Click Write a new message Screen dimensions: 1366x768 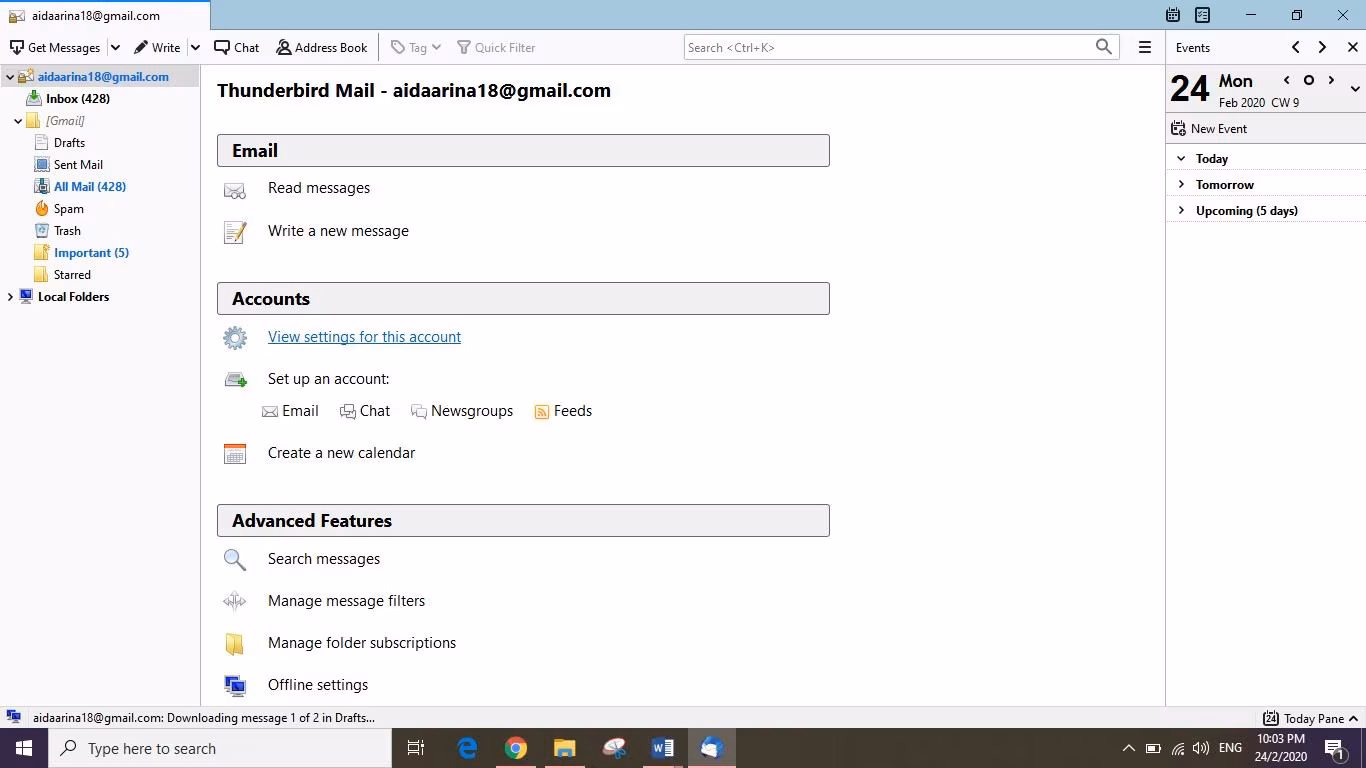coord(338,231)
